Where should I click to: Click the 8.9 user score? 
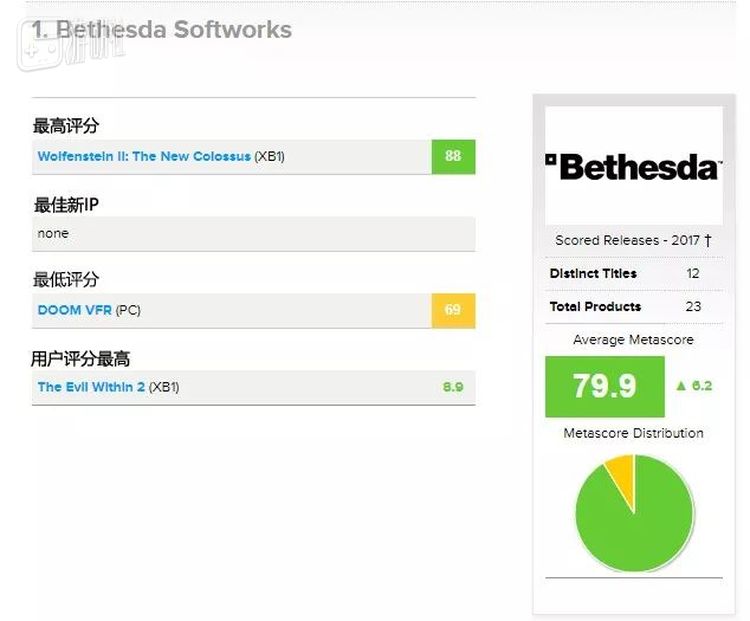pos(453,387)
